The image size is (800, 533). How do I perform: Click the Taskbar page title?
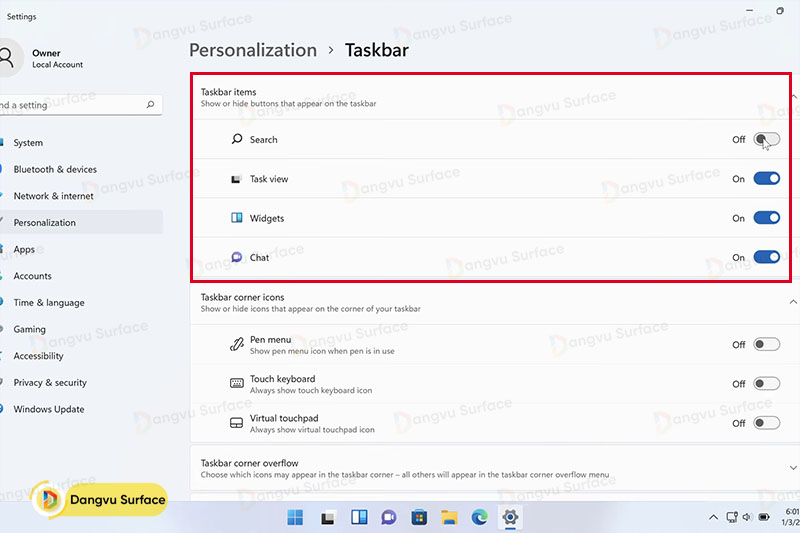[377, 50]
